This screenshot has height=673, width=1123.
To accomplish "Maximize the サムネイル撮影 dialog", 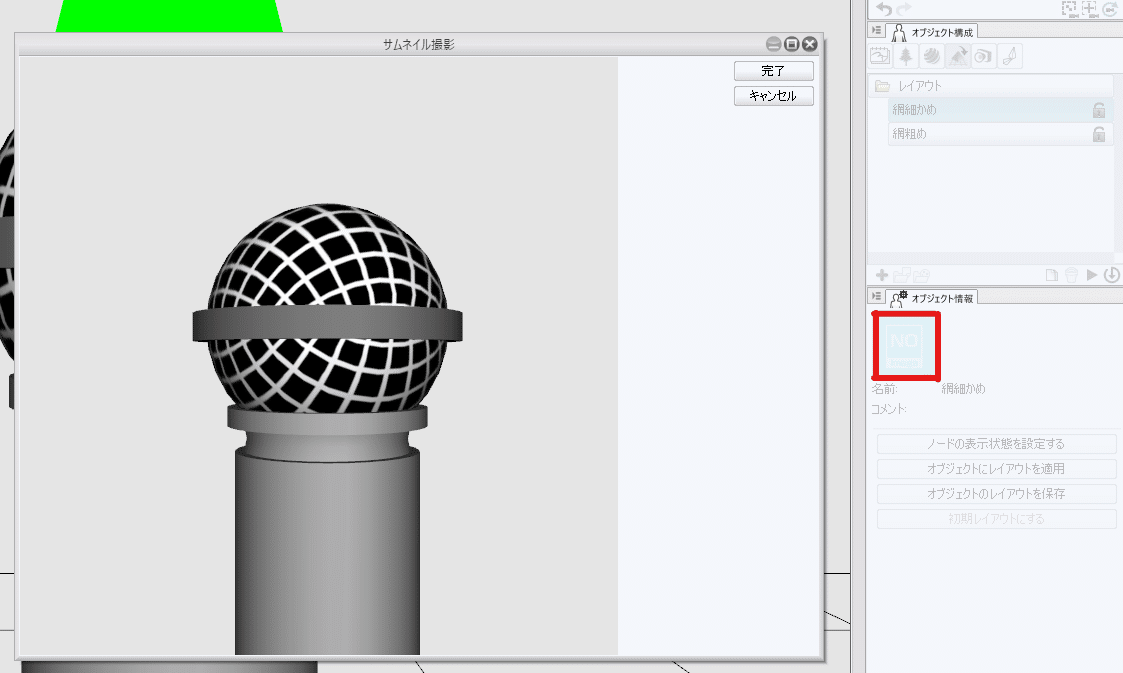I will pos(791,44).
